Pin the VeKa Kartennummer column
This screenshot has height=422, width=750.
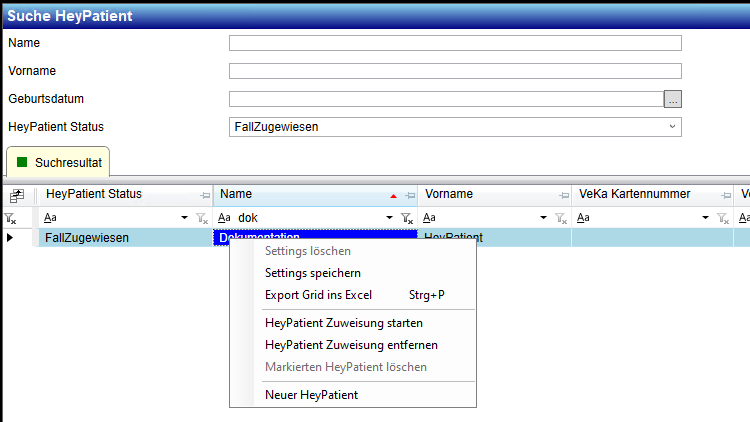726,195
